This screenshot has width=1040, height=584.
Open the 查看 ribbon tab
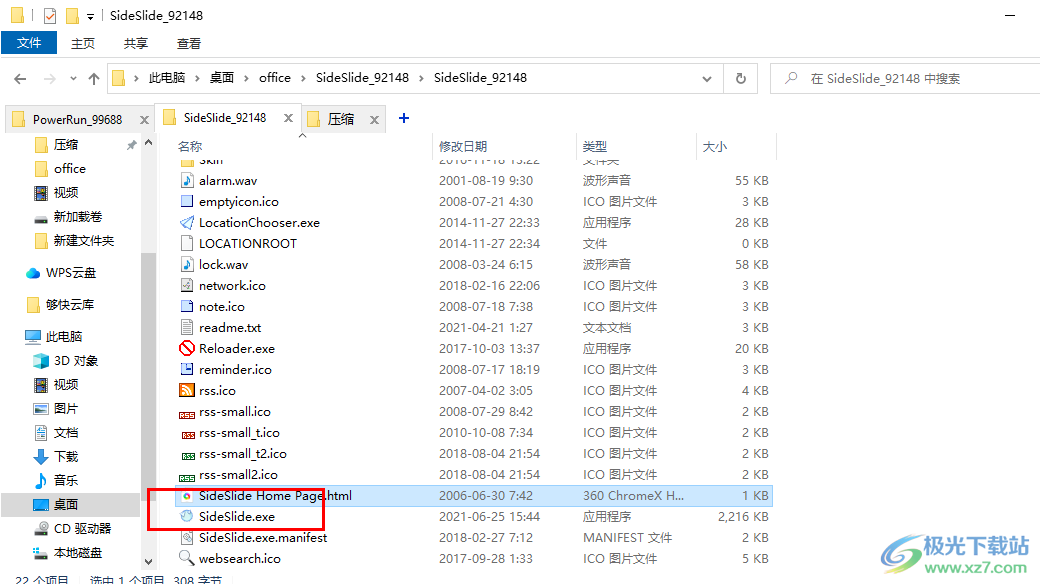(188, 43)
